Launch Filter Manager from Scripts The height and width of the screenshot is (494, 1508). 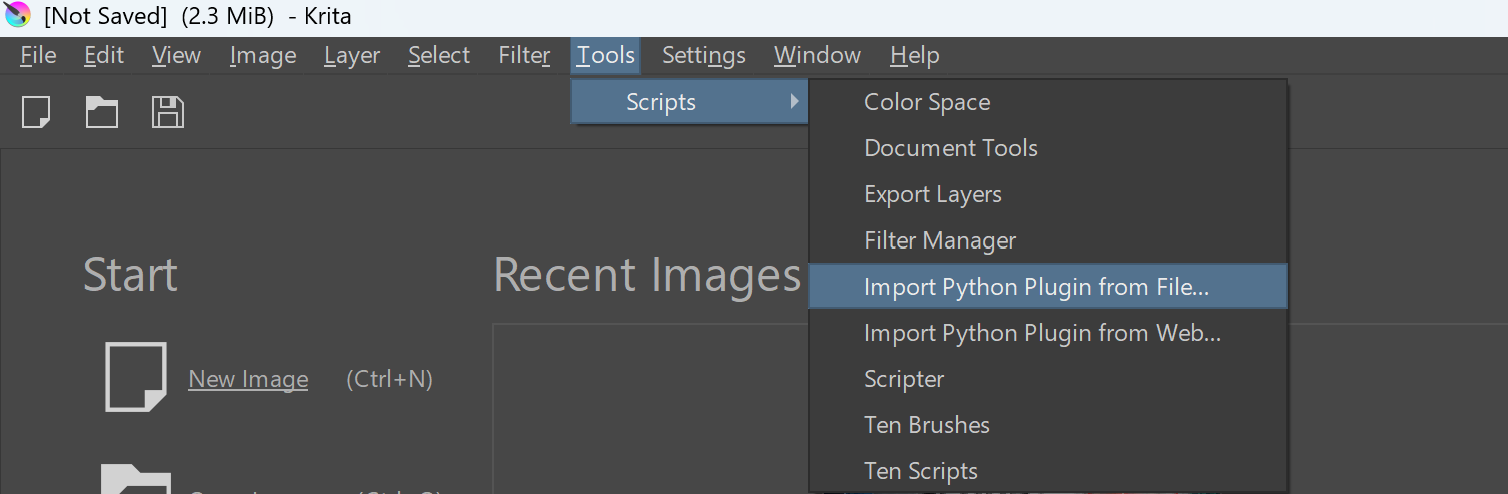939,241
